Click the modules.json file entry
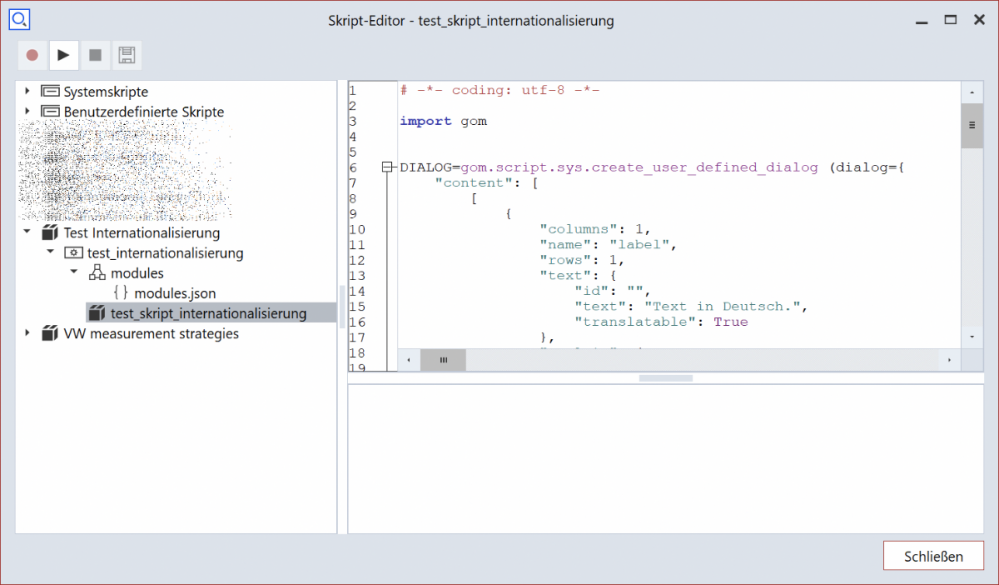The height and width of the screenshot is (585, 999). coord(174,293)
